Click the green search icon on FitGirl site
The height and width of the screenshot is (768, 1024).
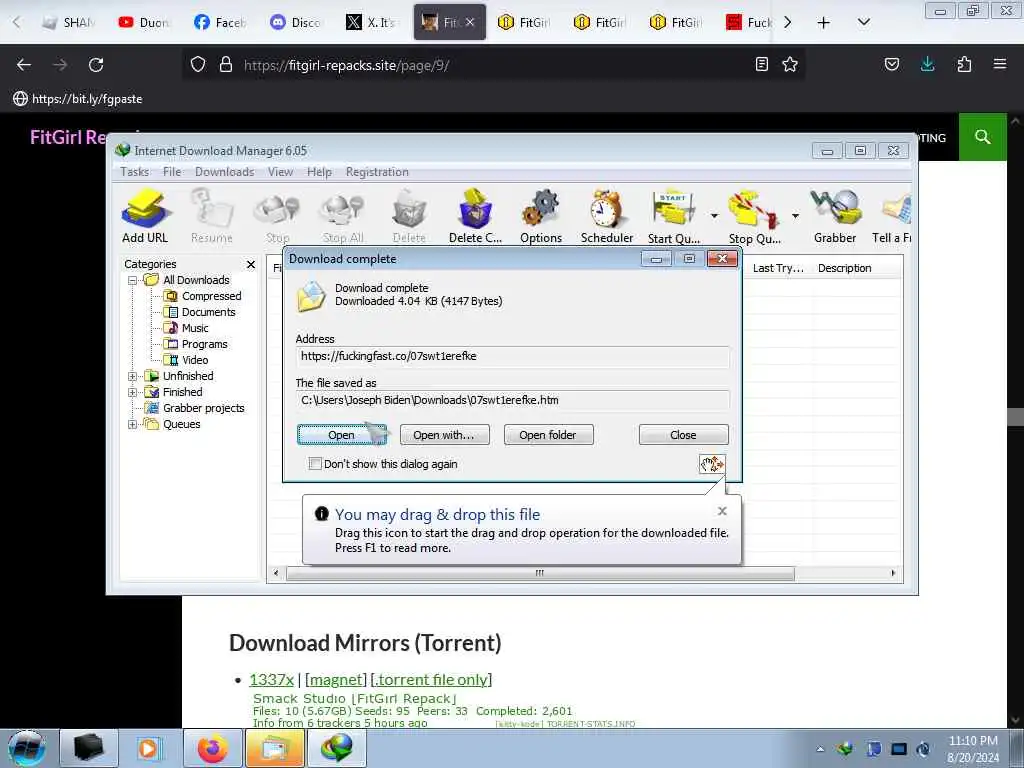[x=982, y=137]
